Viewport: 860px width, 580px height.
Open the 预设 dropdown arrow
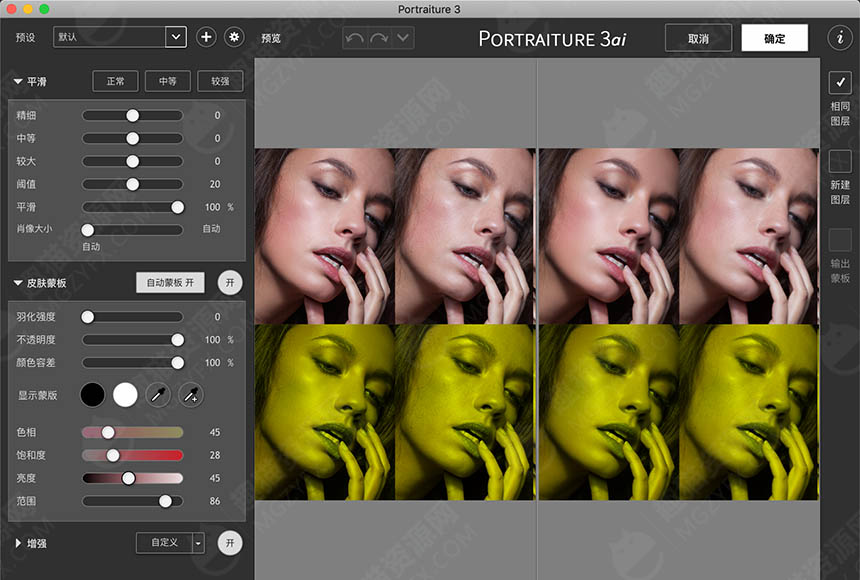176,37
